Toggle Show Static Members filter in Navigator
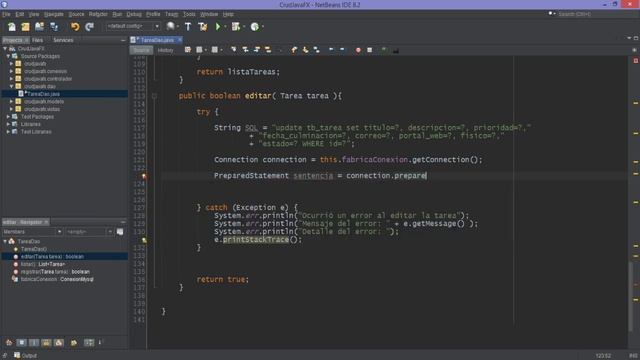Screen dimensions: 640x360 (34, 343)
